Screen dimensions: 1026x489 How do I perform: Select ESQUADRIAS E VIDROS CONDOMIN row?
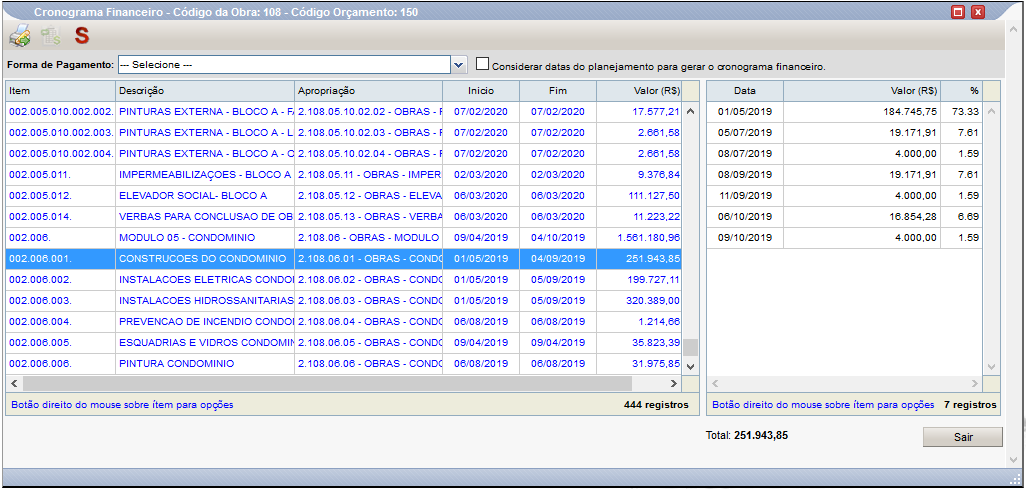click(344, 342)
